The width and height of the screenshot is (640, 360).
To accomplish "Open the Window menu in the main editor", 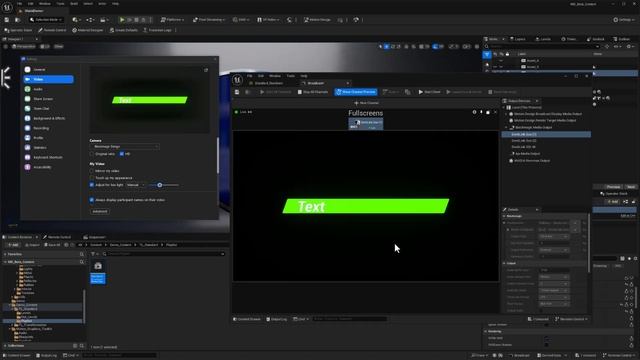I will point(45,4).
